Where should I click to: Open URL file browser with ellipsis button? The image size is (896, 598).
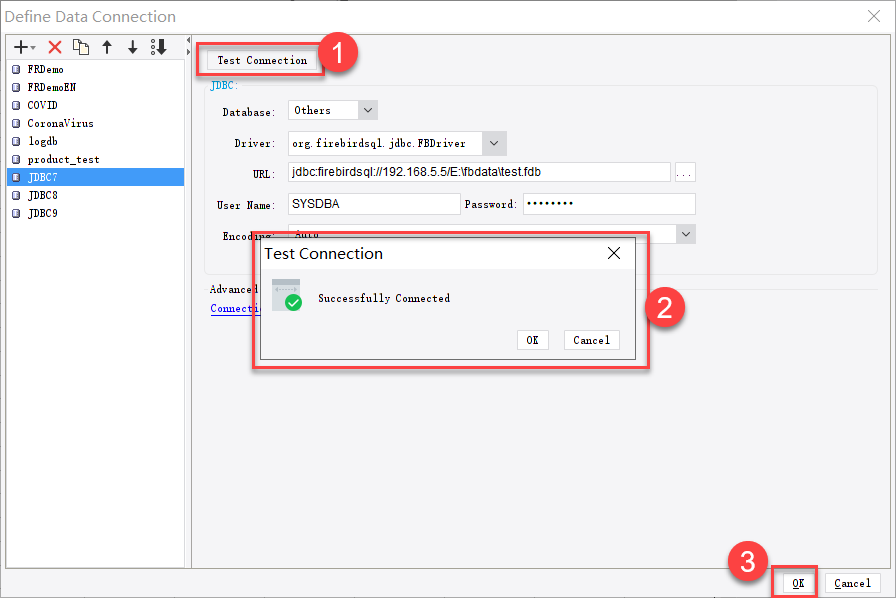pyautogui.click(x=685, y=171)
